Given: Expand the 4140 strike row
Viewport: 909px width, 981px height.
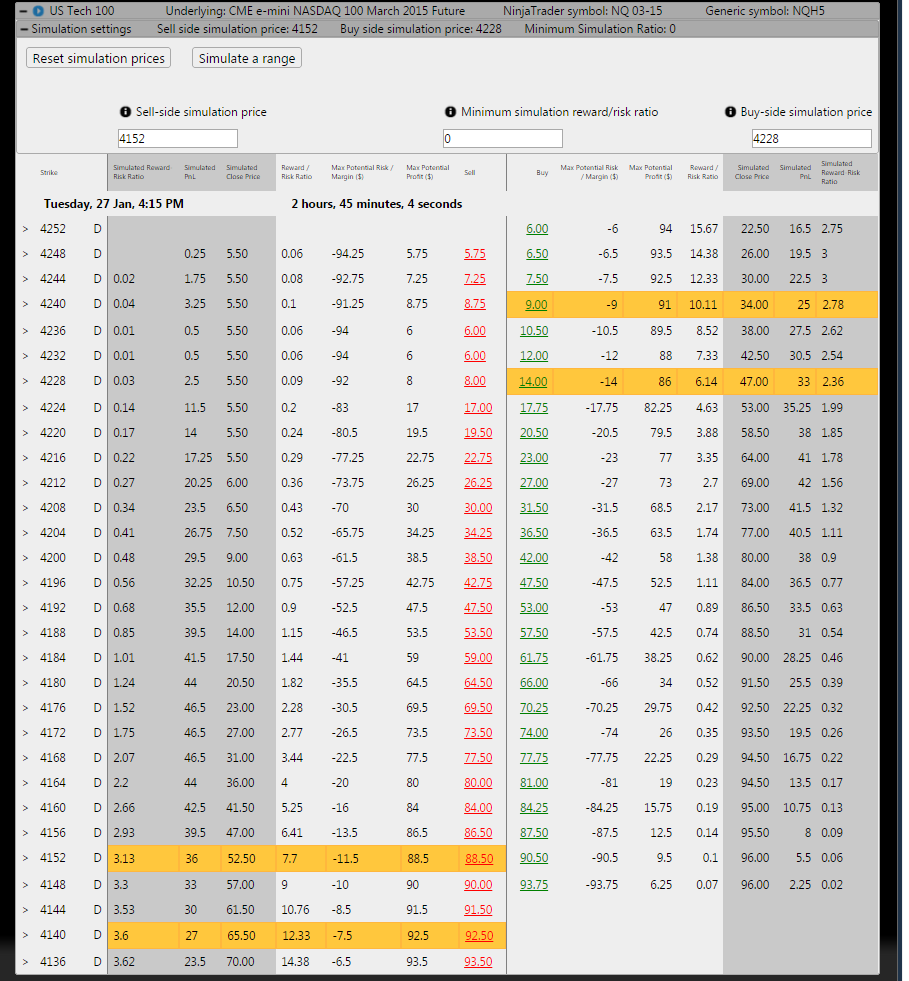Looking at the screenshot, I should click(26, 935).
